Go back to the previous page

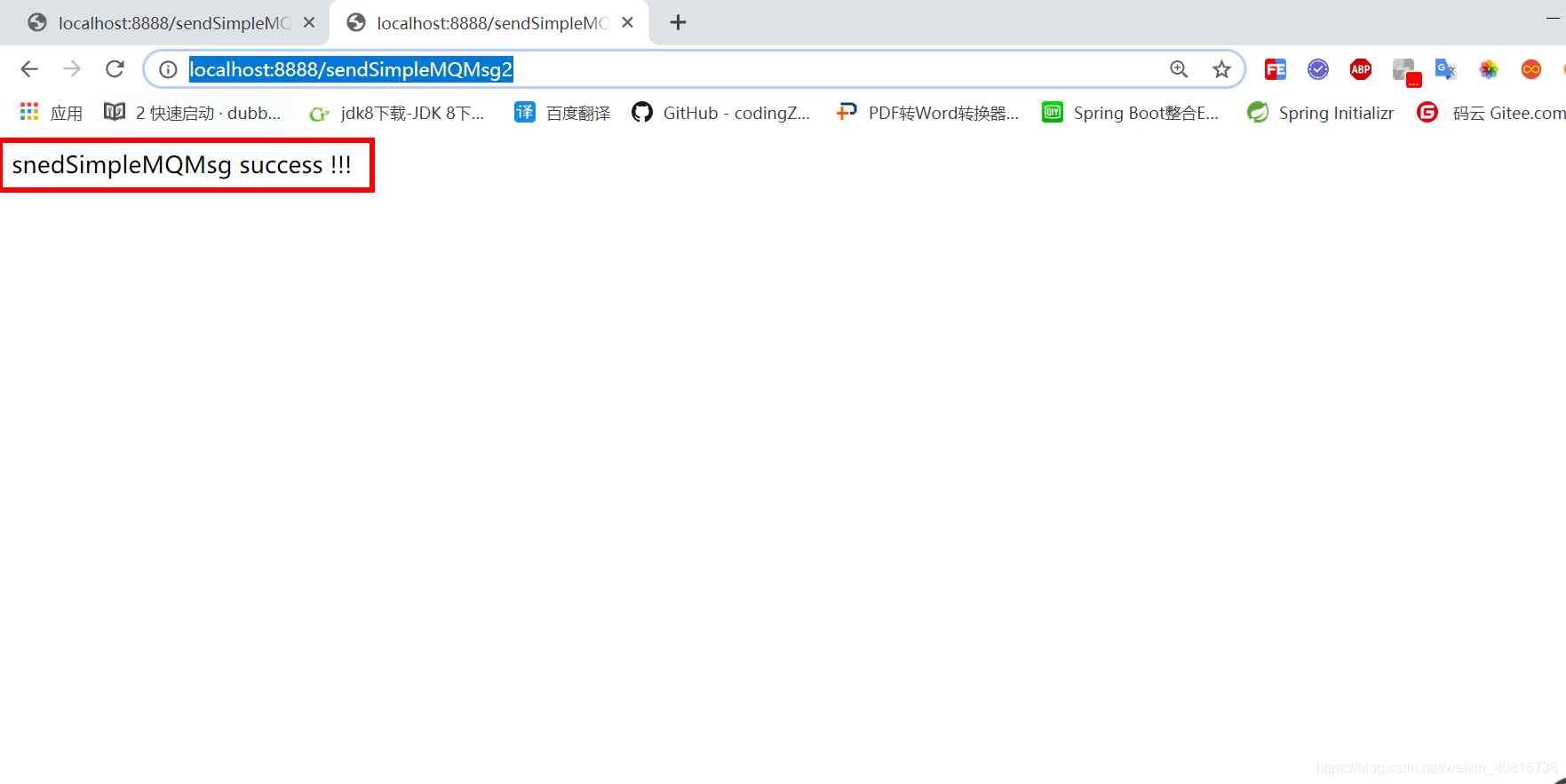point(29,69)
